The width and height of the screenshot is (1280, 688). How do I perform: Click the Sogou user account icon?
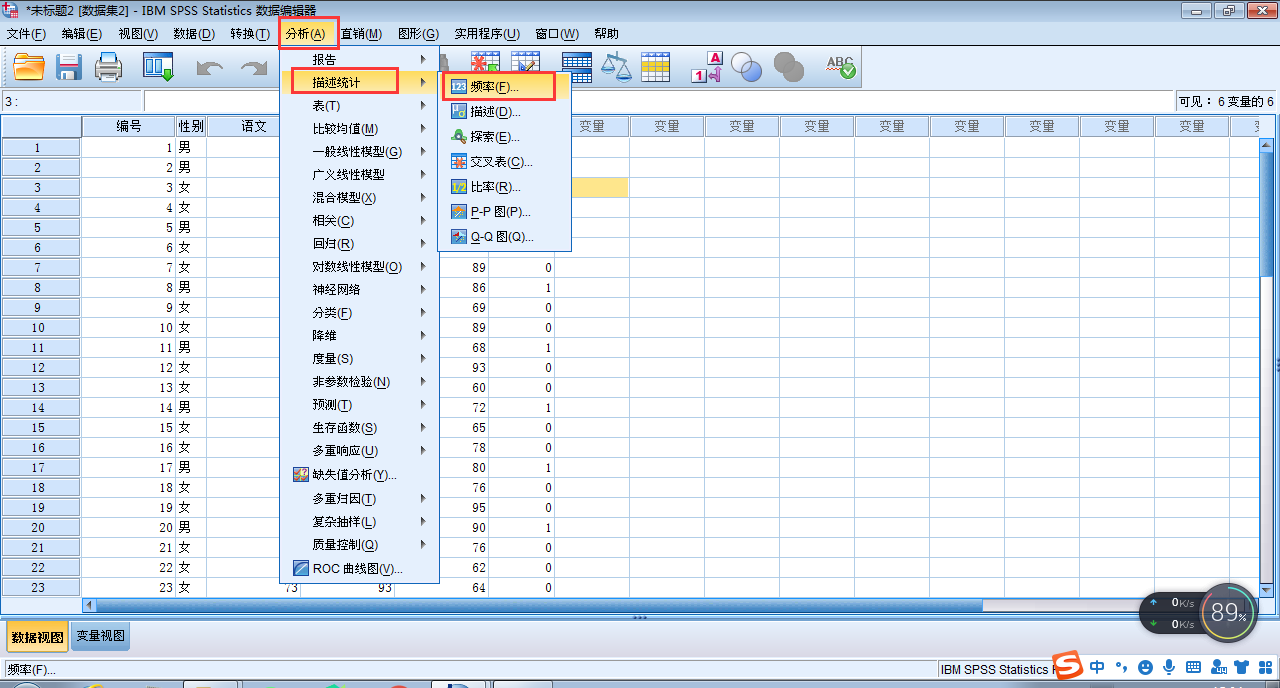click(1218, 667)
